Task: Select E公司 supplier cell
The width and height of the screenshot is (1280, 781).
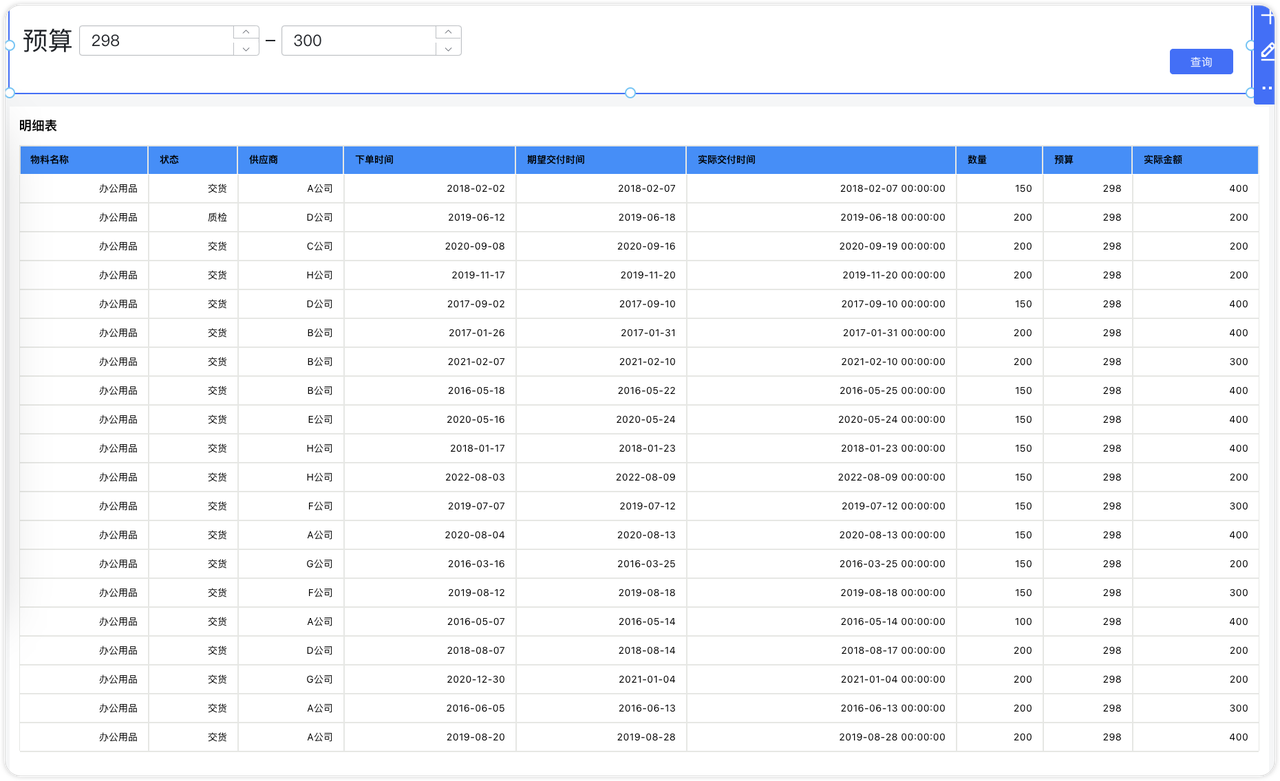Action: coord(291,420)
